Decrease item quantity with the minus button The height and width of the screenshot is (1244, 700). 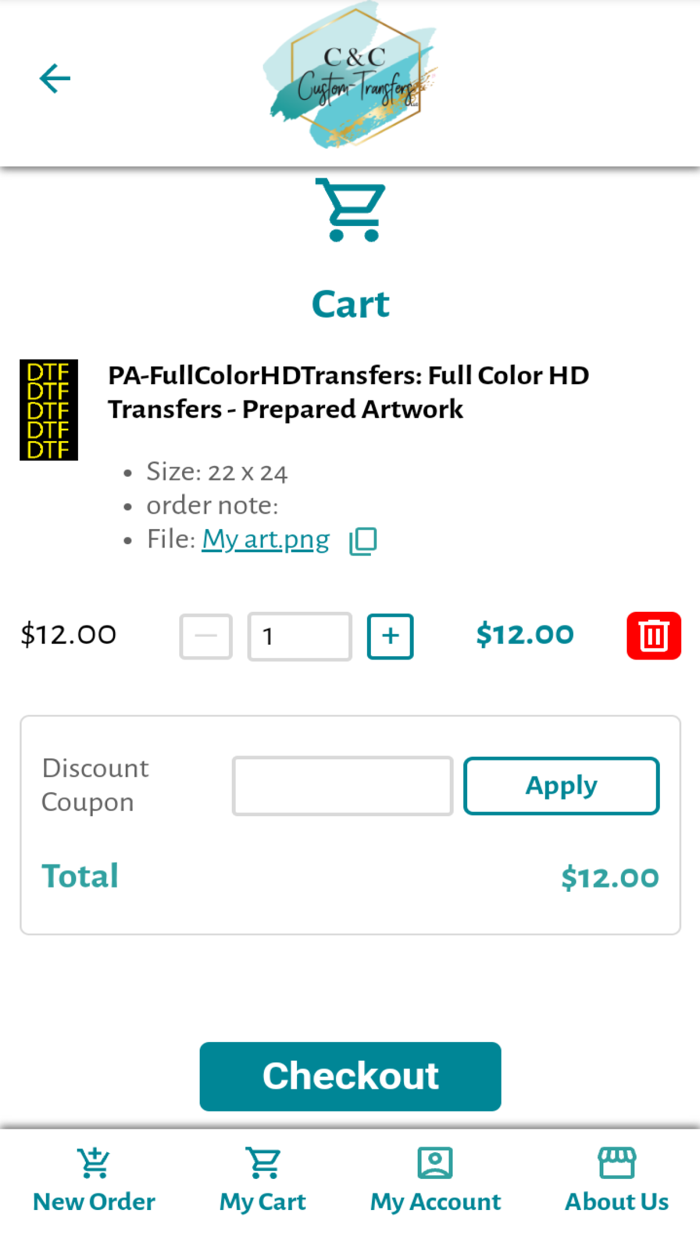click(206, 636)
